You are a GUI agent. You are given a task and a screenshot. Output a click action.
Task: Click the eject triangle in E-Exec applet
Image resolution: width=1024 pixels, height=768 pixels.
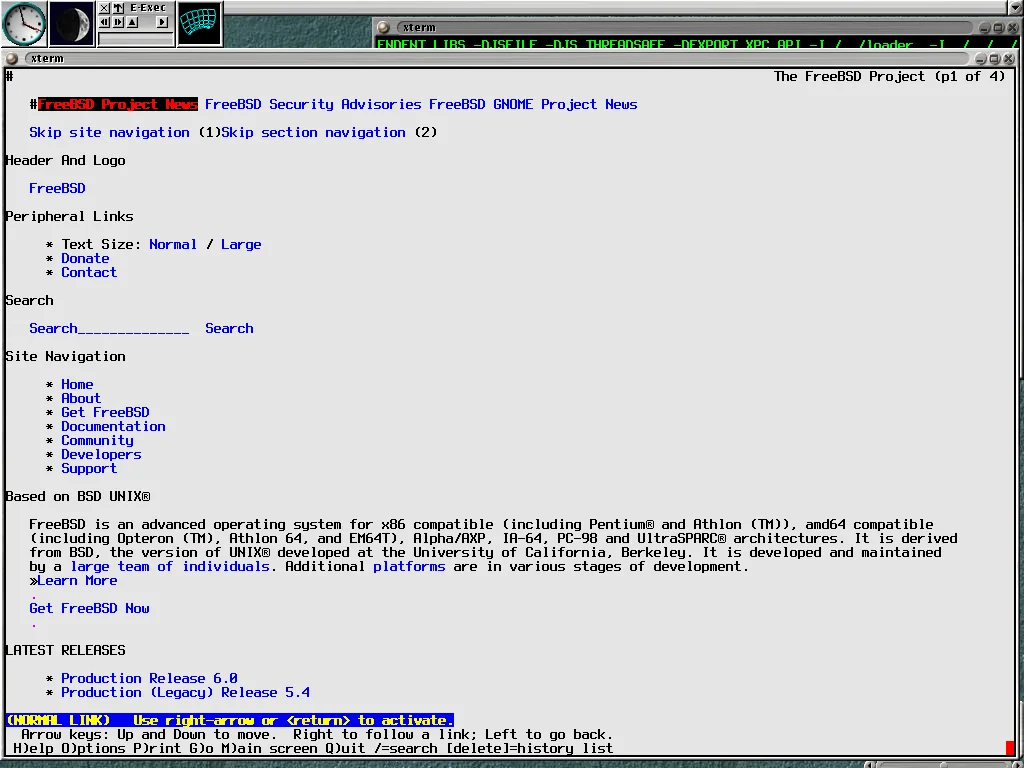132,22
